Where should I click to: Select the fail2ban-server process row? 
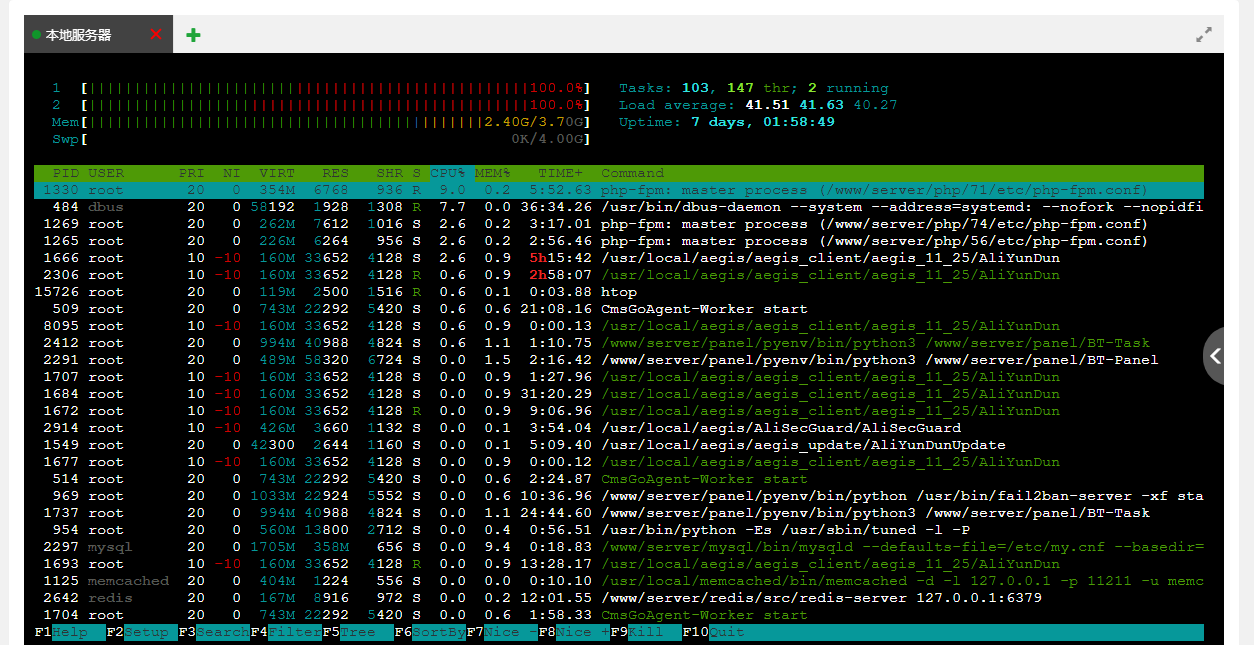pos(619,496)
